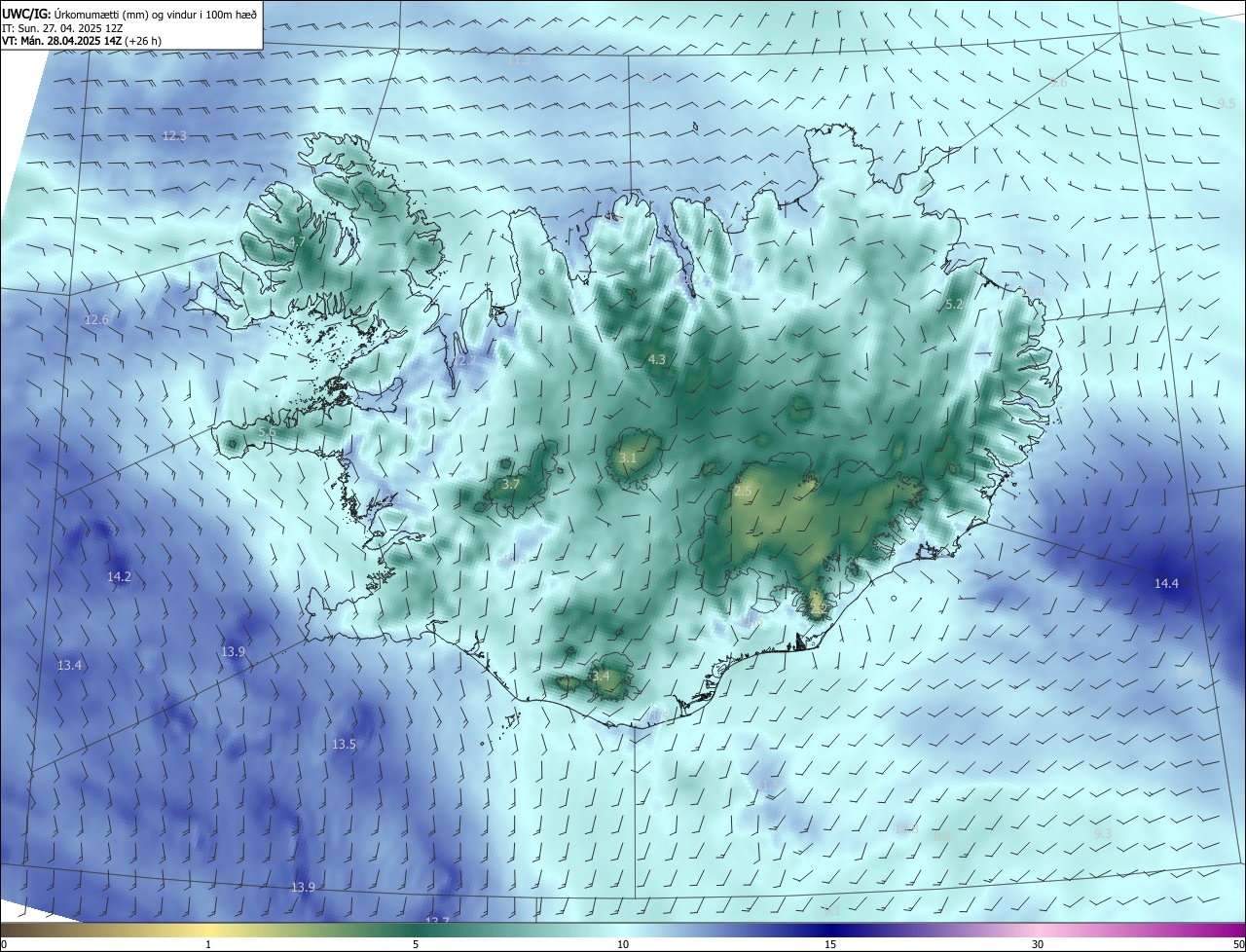
Task: Click the 4.7 value over the Westfjords
Action: click(x=297, y=241)
